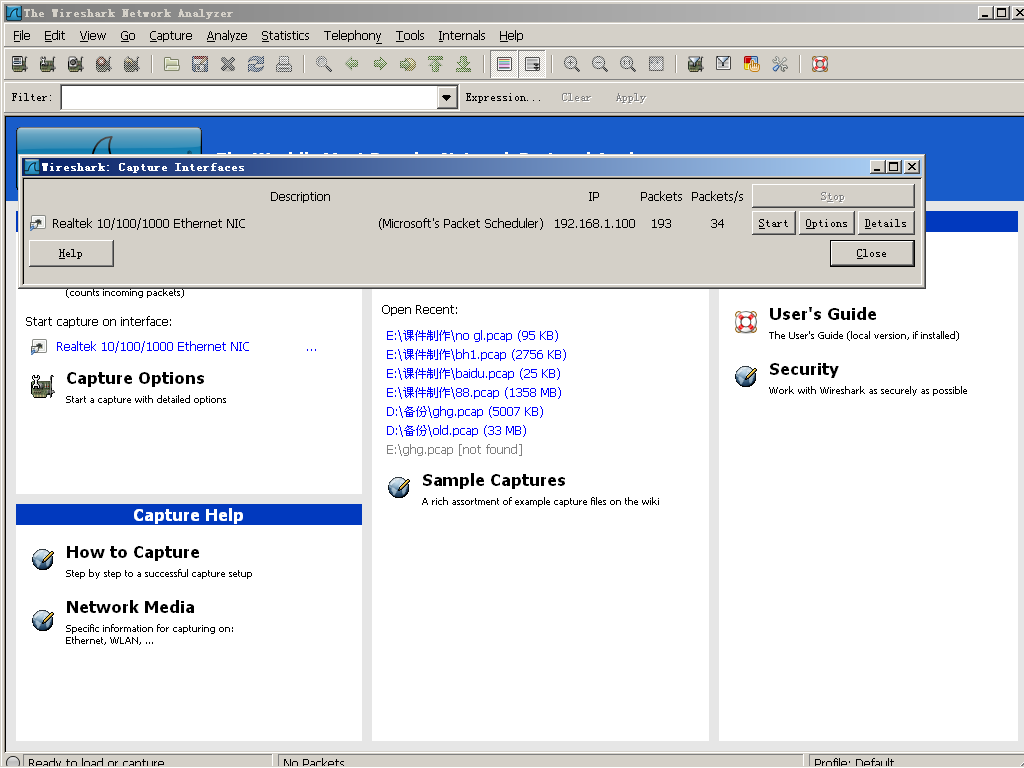
Task: Click Start for the Realtek interface
Action: 773,223
